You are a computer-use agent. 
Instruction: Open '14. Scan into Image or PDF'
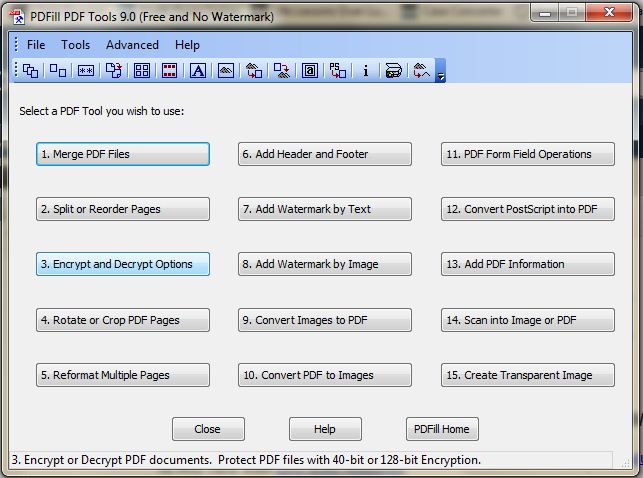(x=528, y=320)
